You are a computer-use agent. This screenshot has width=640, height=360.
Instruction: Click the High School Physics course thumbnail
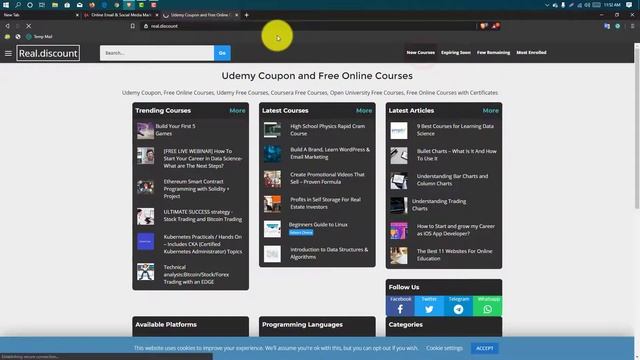(x=272, y=130)
